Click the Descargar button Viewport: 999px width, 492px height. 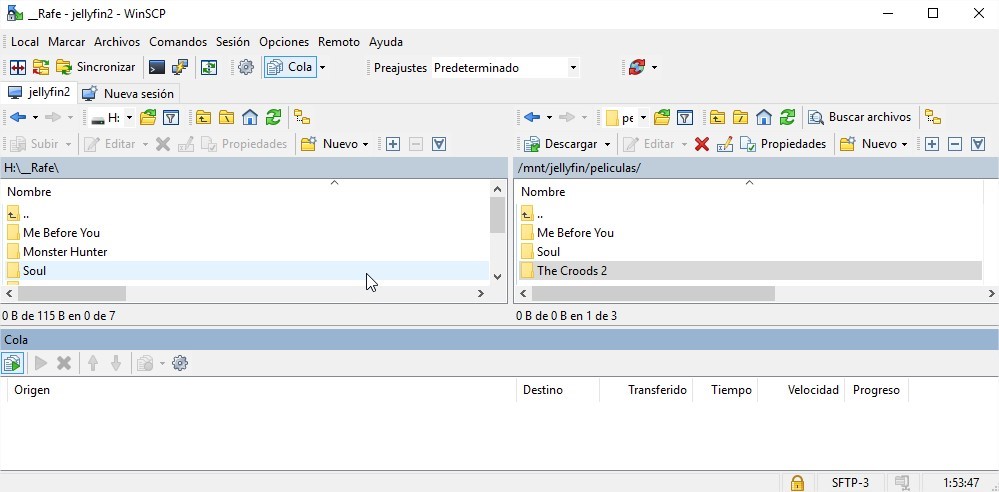coord(560,144)
